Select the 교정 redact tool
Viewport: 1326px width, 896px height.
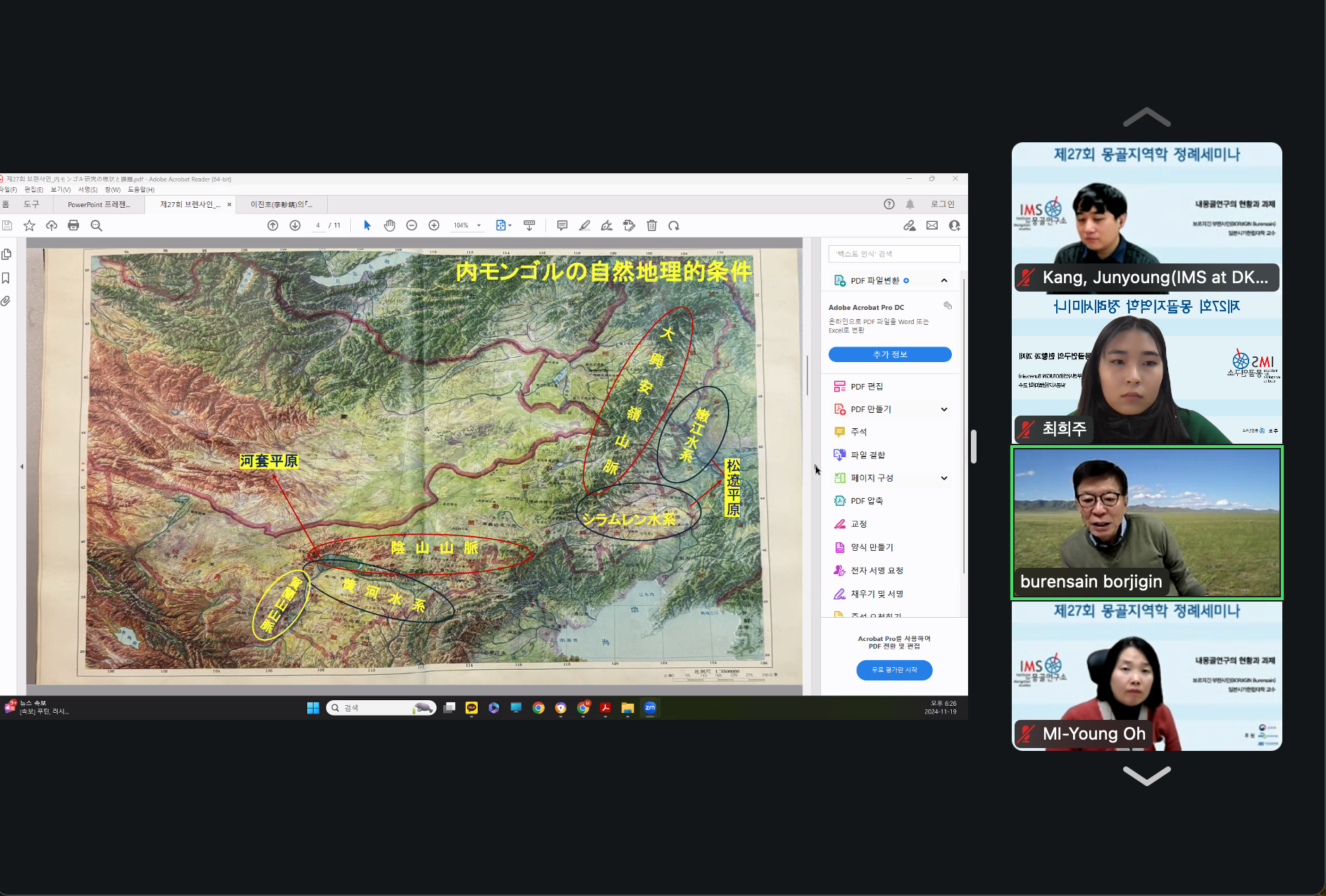(850, 524)
